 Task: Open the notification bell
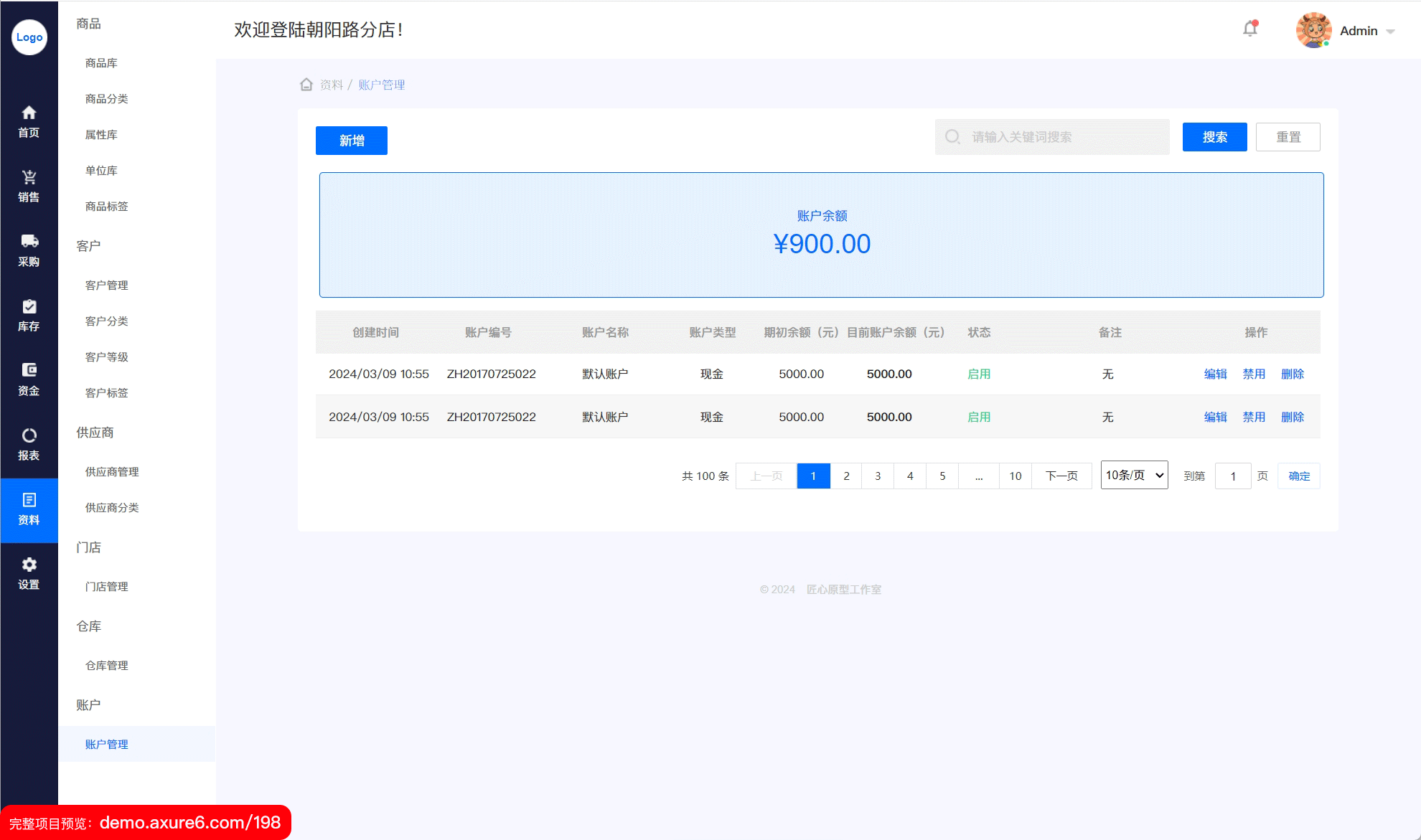point(1250,29)
